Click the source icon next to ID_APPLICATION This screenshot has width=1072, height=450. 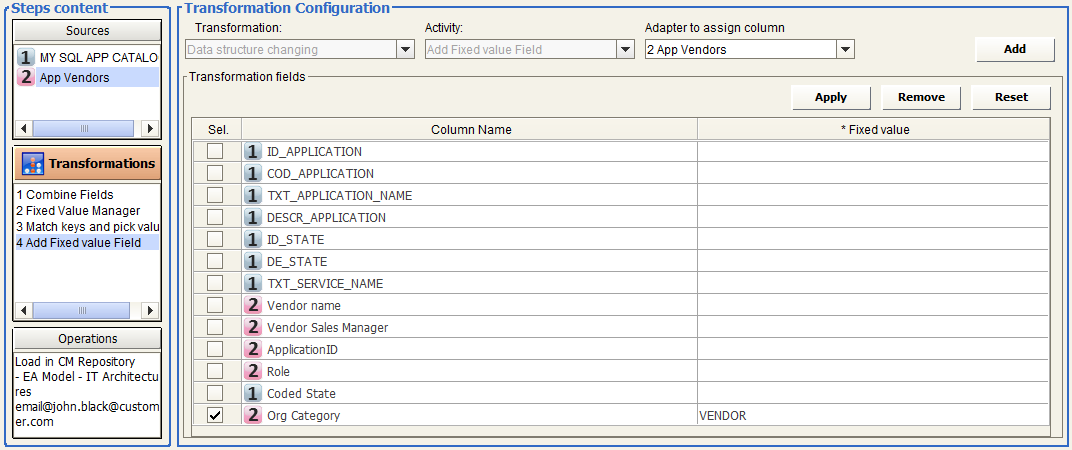point(253,152)
